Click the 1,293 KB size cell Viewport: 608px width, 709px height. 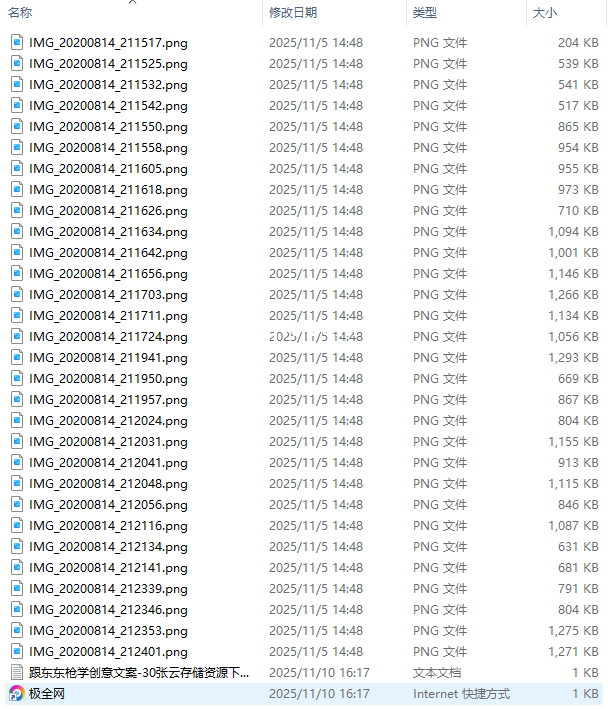tap(573, 358)
